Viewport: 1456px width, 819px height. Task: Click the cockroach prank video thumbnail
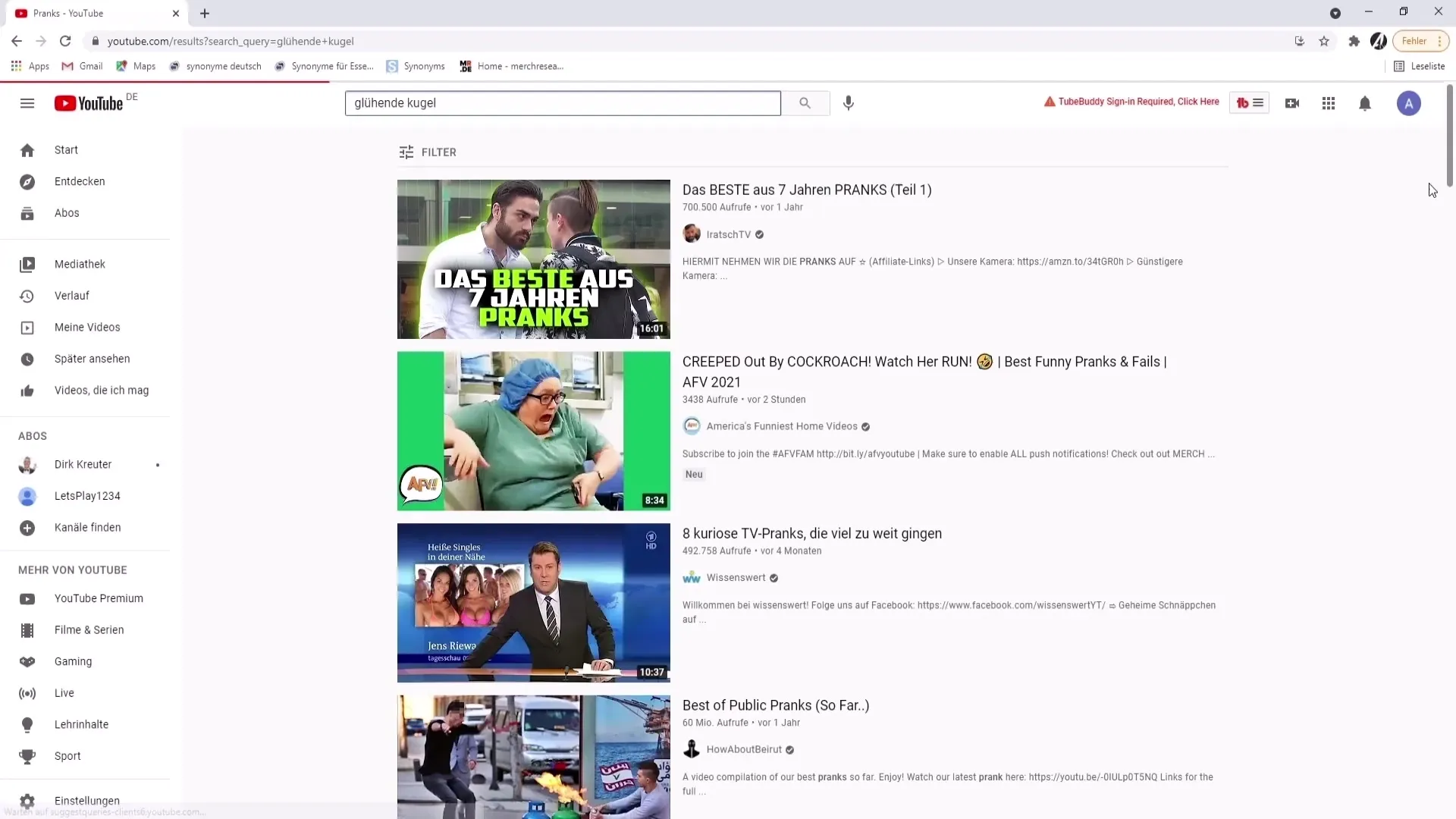[533, 431]
